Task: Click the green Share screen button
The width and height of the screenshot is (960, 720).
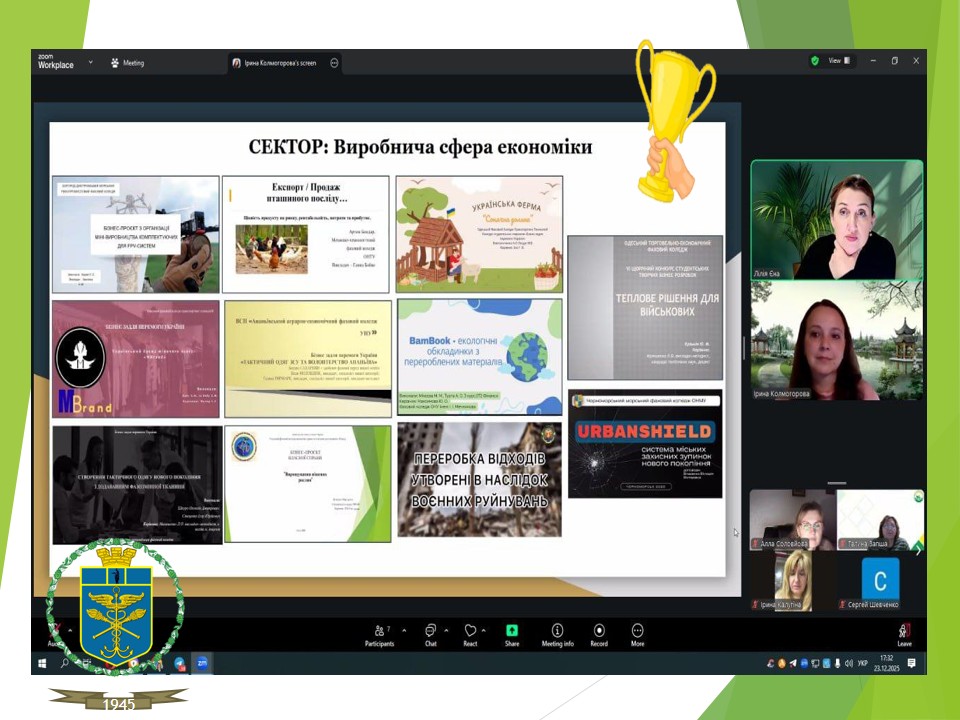Action: pyautogui.click(x=512, y=632)
